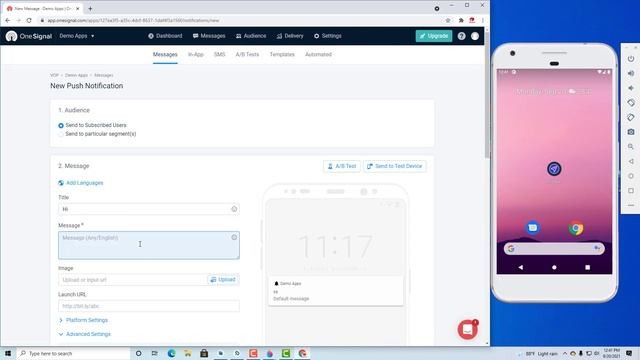Open the Settings navigation menu
Viewport: 640px width, 360px height.
tap(327, 36)
